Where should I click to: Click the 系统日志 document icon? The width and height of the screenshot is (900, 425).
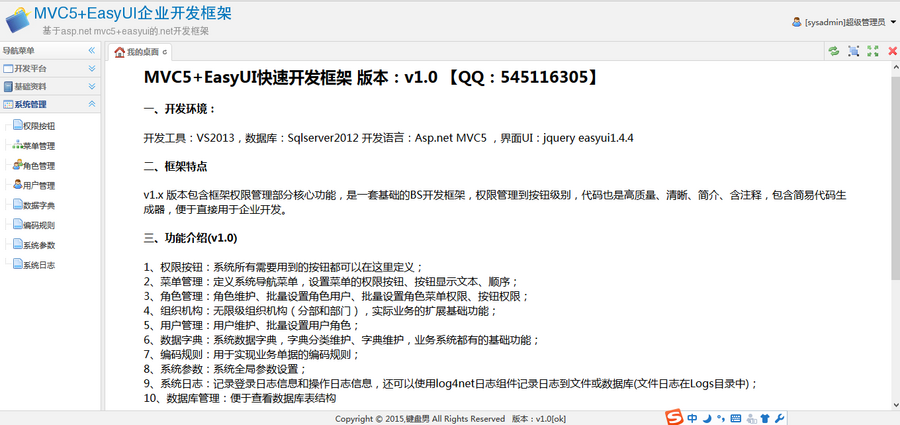pyautogui.click(x=17, y=264)
